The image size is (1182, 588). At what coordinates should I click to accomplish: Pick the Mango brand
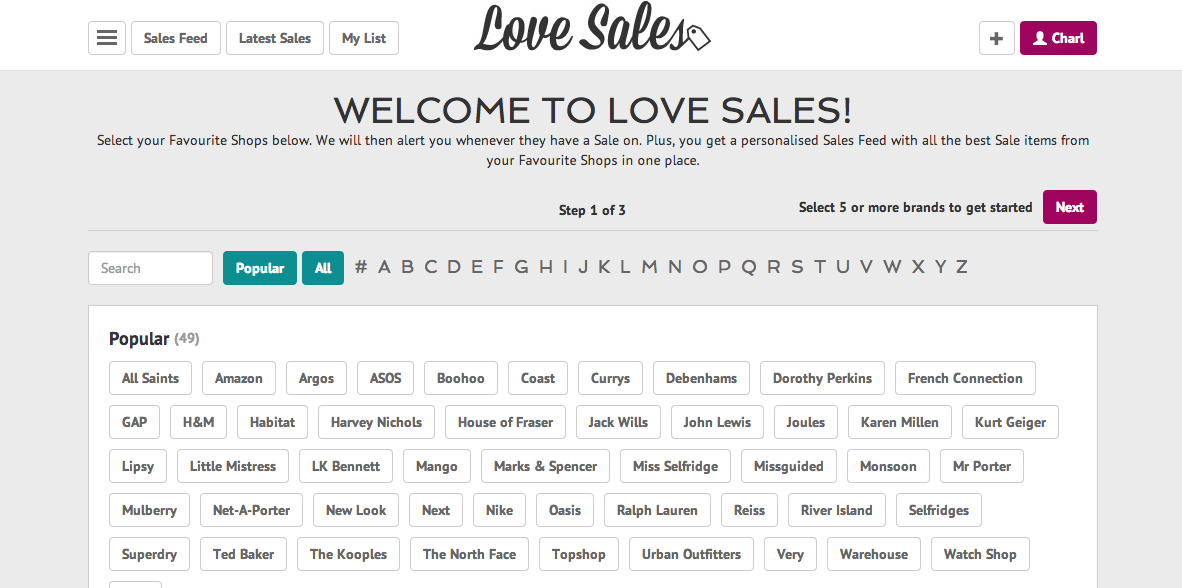pos(436,466)
